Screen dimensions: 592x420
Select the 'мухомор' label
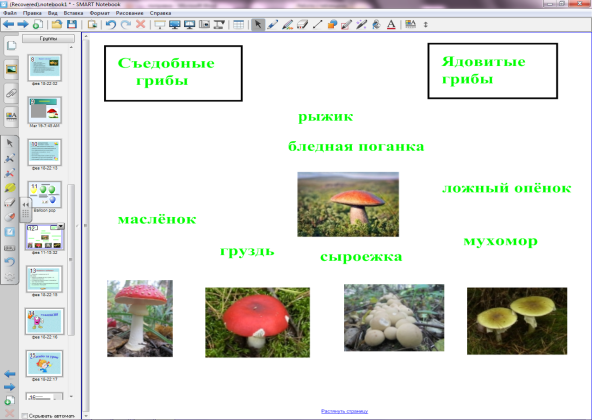(500, 241)
